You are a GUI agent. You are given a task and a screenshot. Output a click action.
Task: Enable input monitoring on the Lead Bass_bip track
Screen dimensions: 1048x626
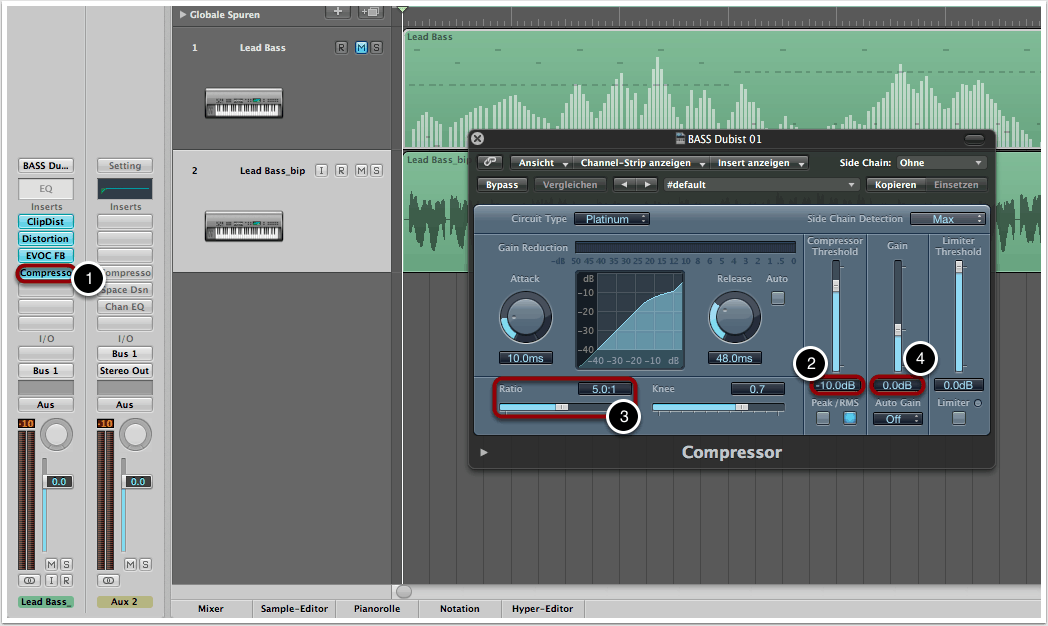(321, 171)
